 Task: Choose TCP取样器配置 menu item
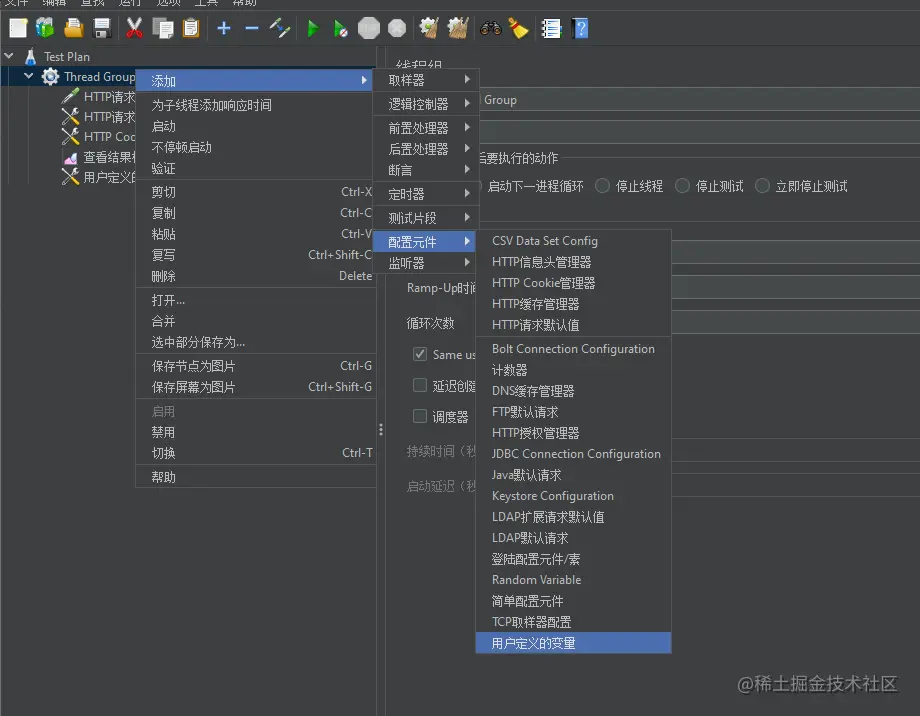point(573,622)
